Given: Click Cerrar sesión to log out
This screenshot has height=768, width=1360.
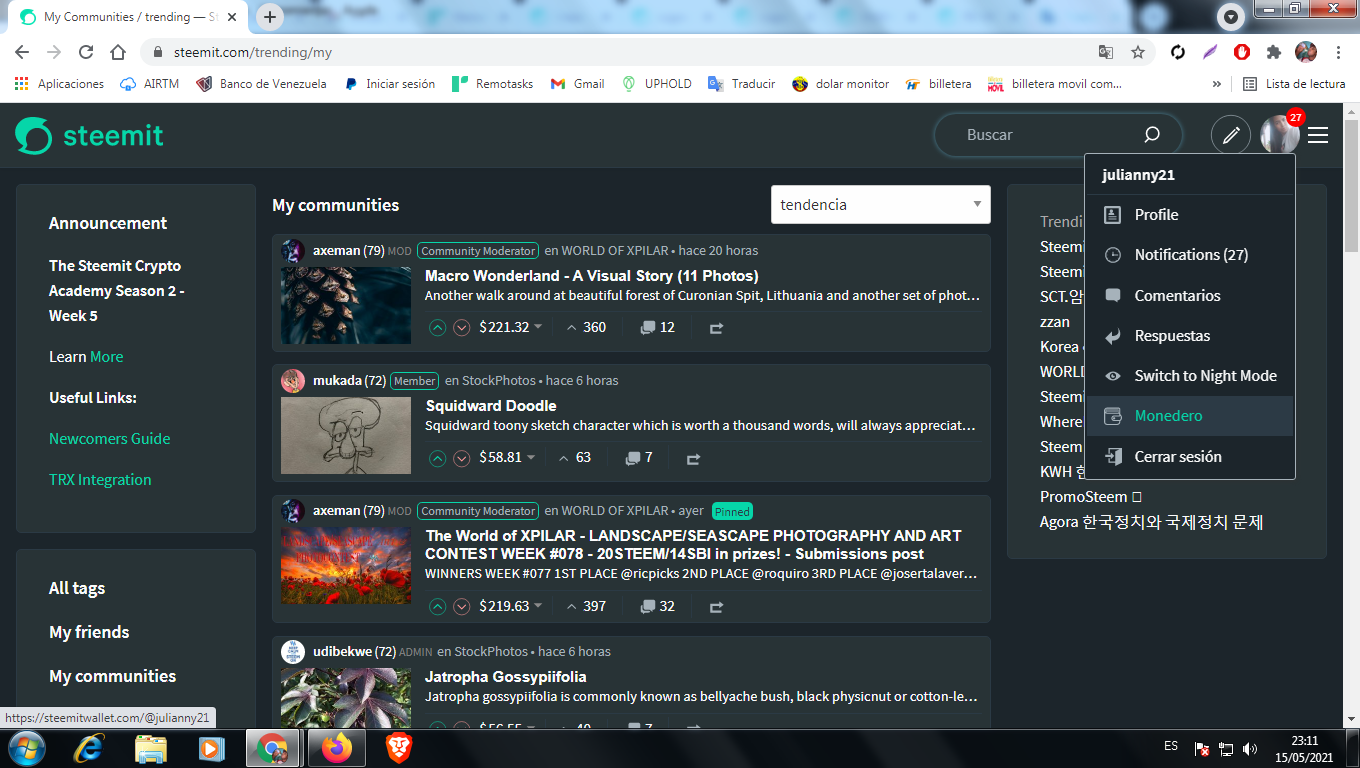Looking at the screenshot, I should pos(1190,457).
